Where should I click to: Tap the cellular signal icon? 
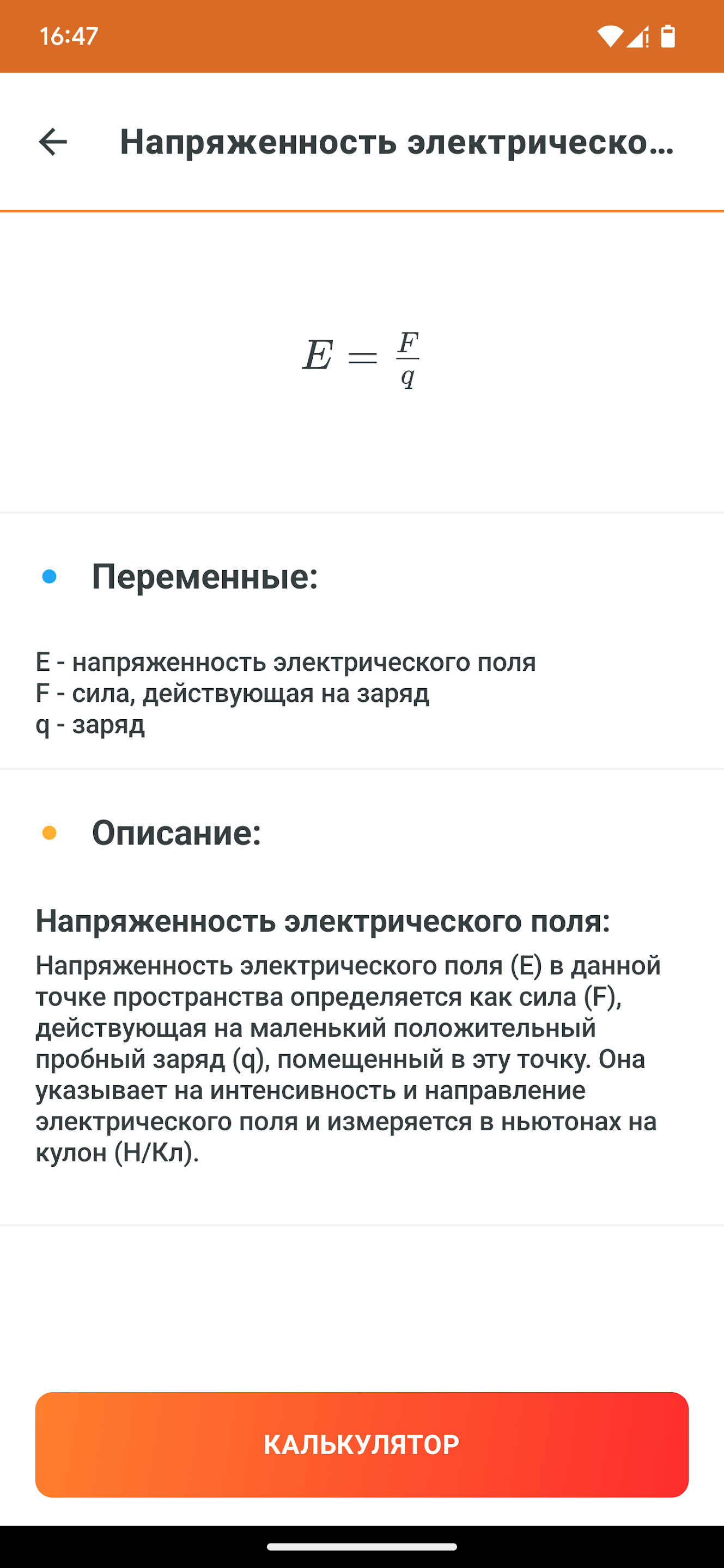click(x=637, y=36)
